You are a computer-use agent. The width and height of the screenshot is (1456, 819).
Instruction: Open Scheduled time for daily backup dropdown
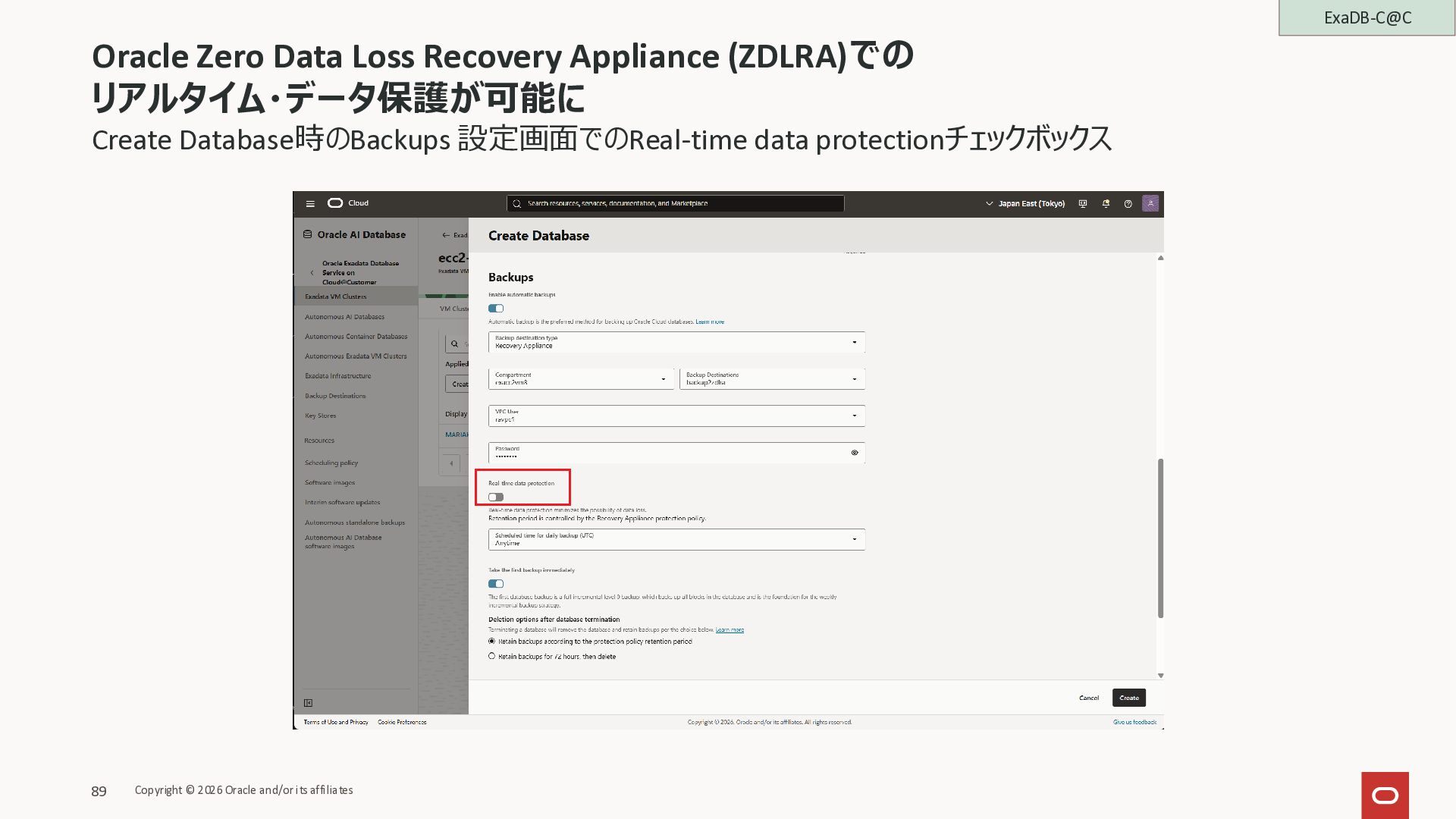click(676, 539)
